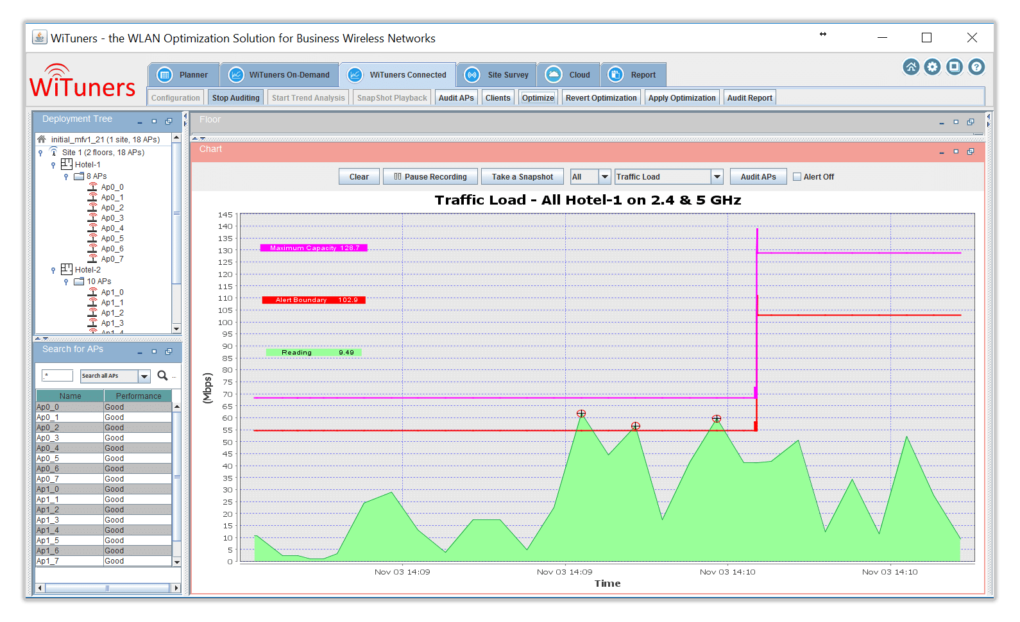Detach the Search for APs panel
This screenshot has height=622, width=1020.
tap(168, 351)
